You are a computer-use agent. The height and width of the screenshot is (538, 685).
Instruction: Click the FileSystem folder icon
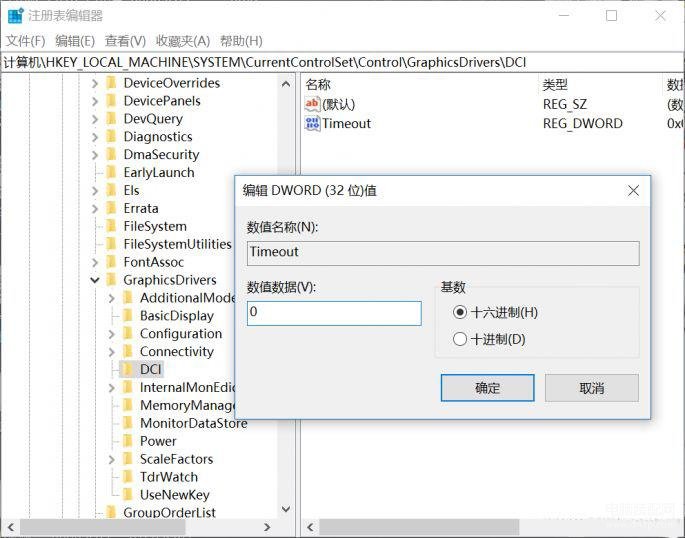(x=111, y=226)
